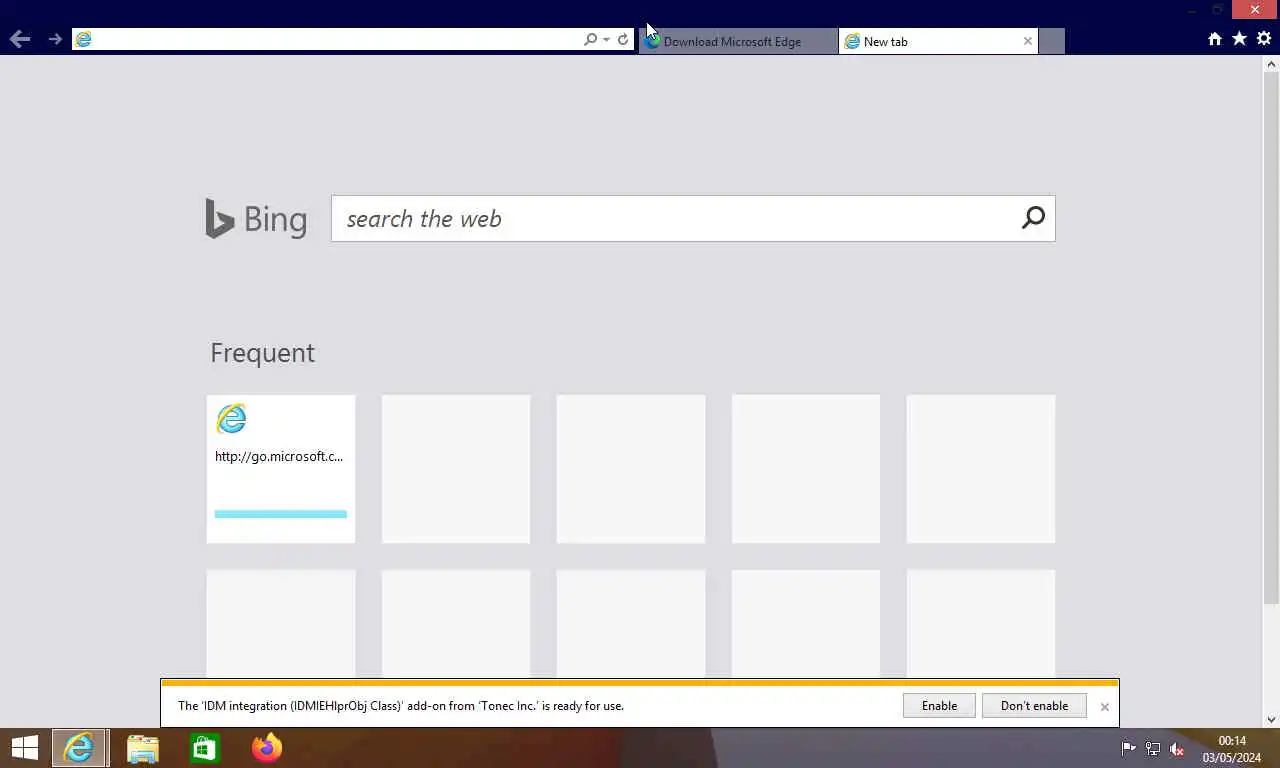Open the address bar autocomplete dropdown arrow
Viewport: 1280px width, 768px height.
(x=606, y=40)
